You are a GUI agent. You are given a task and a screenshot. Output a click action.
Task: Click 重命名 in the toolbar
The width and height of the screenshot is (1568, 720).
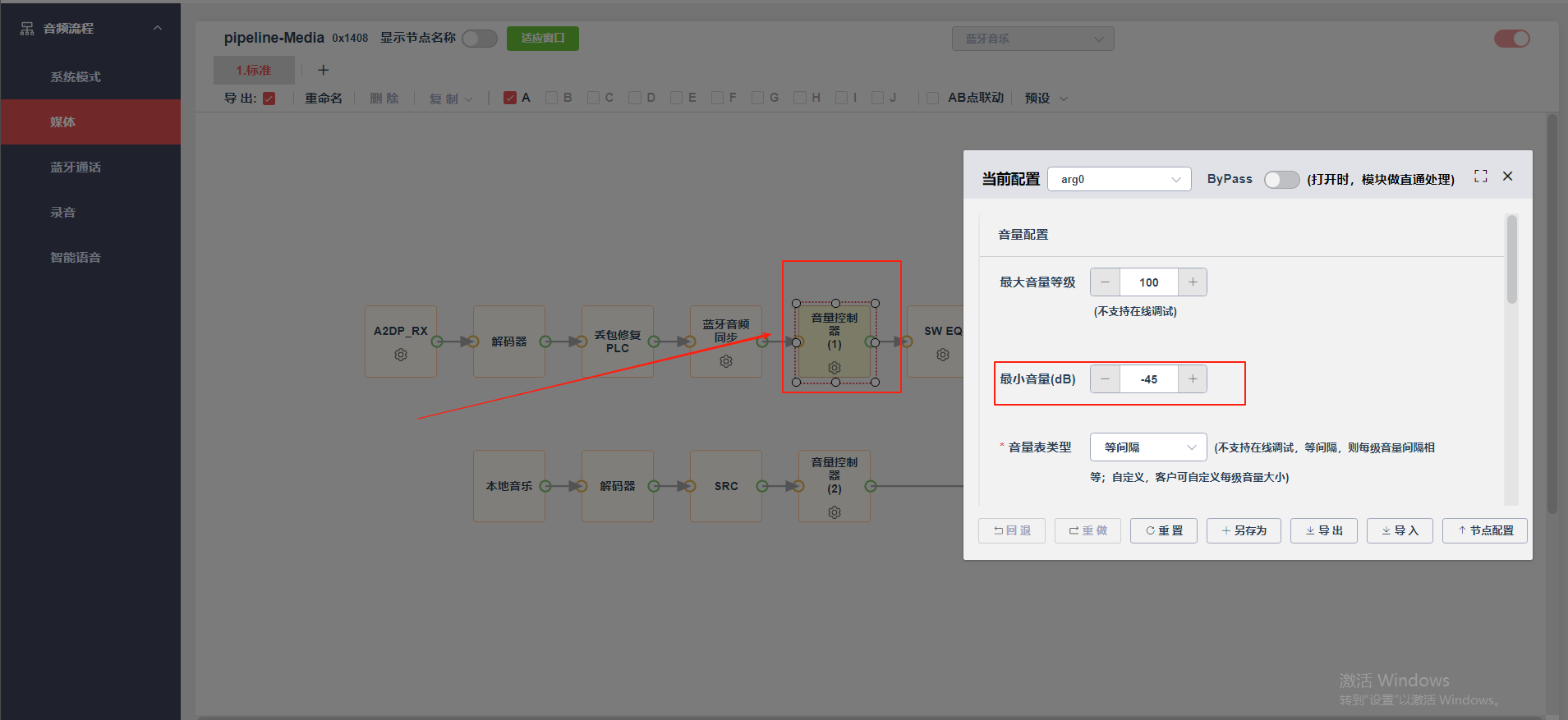(324, 99)
